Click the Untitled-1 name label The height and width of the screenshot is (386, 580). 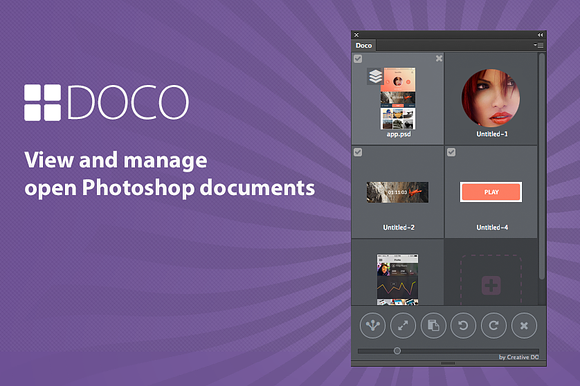point(492,134)
